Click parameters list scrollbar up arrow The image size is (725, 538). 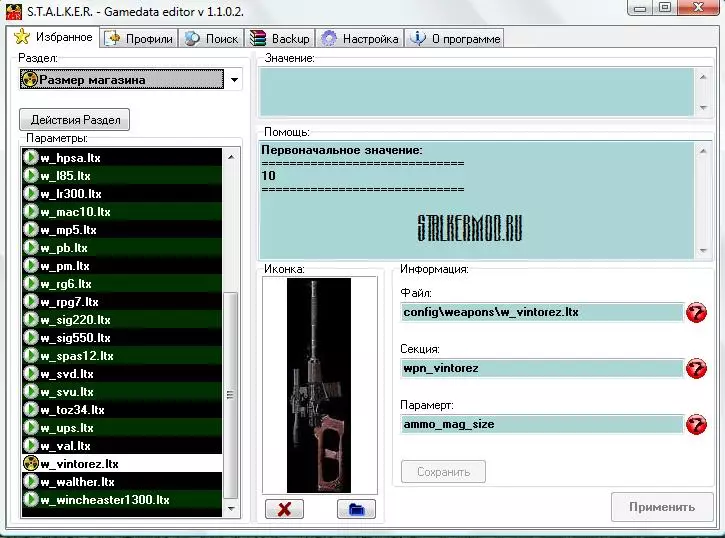(231, 158)
